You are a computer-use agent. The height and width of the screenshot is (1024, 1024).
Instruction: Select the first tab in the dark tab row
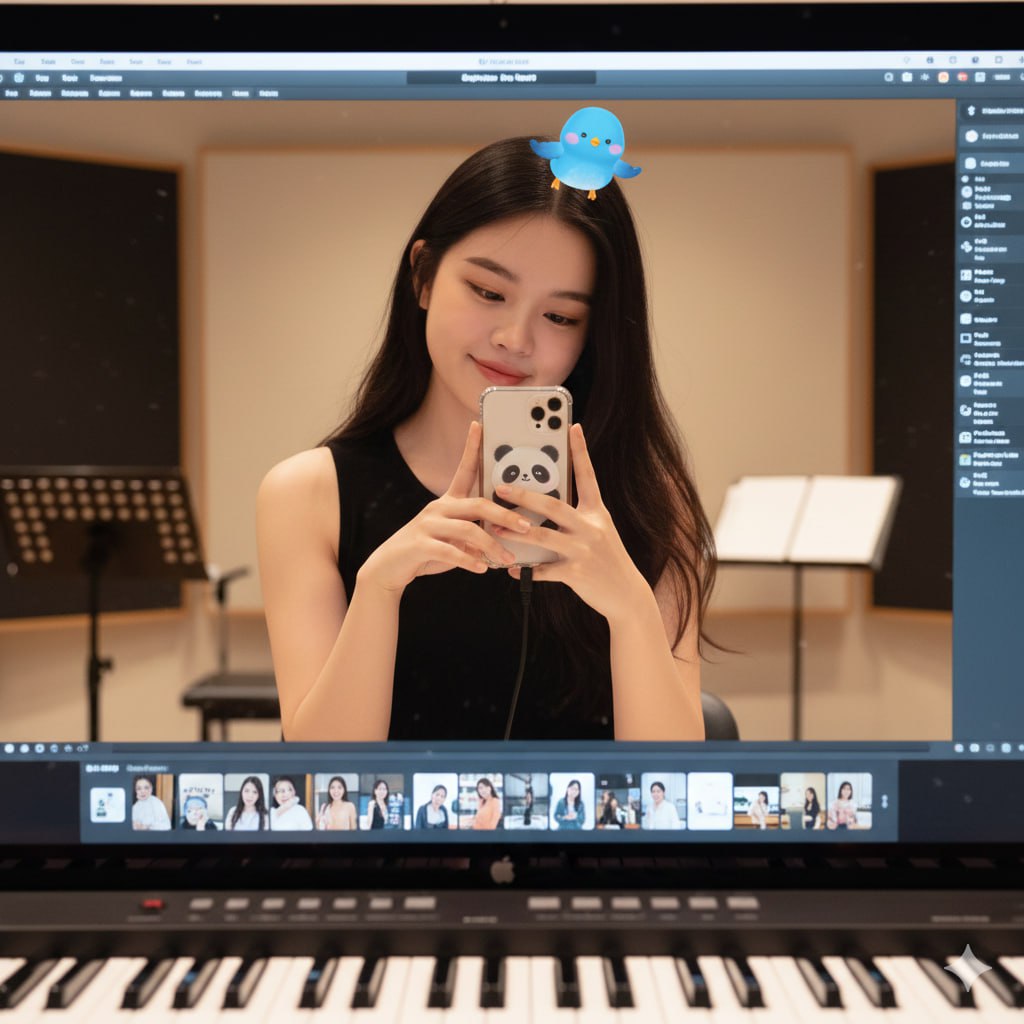click(12, 93)
